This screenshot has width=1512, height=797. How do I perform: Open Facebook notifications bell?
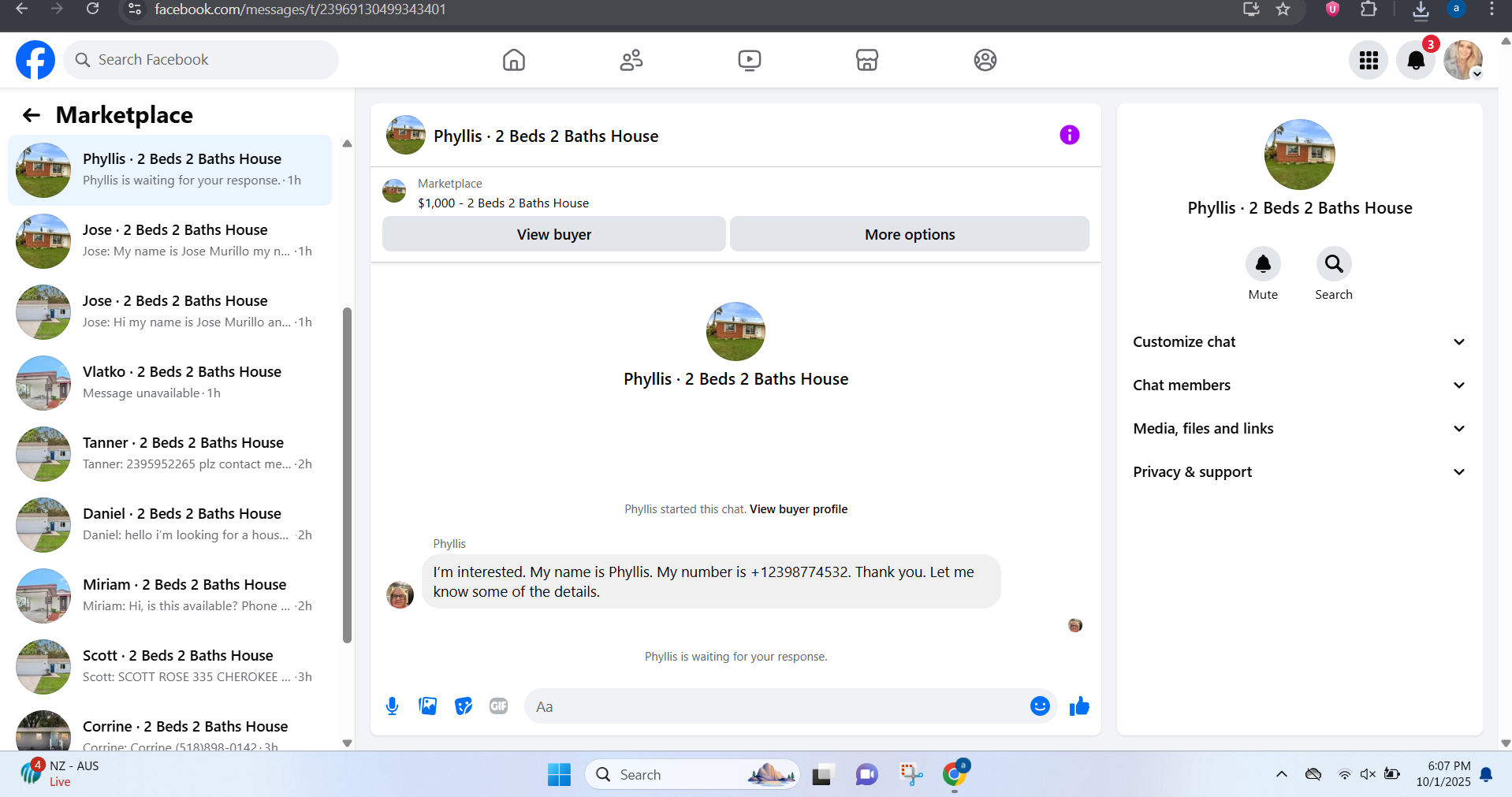click(x=1416, y=60)
